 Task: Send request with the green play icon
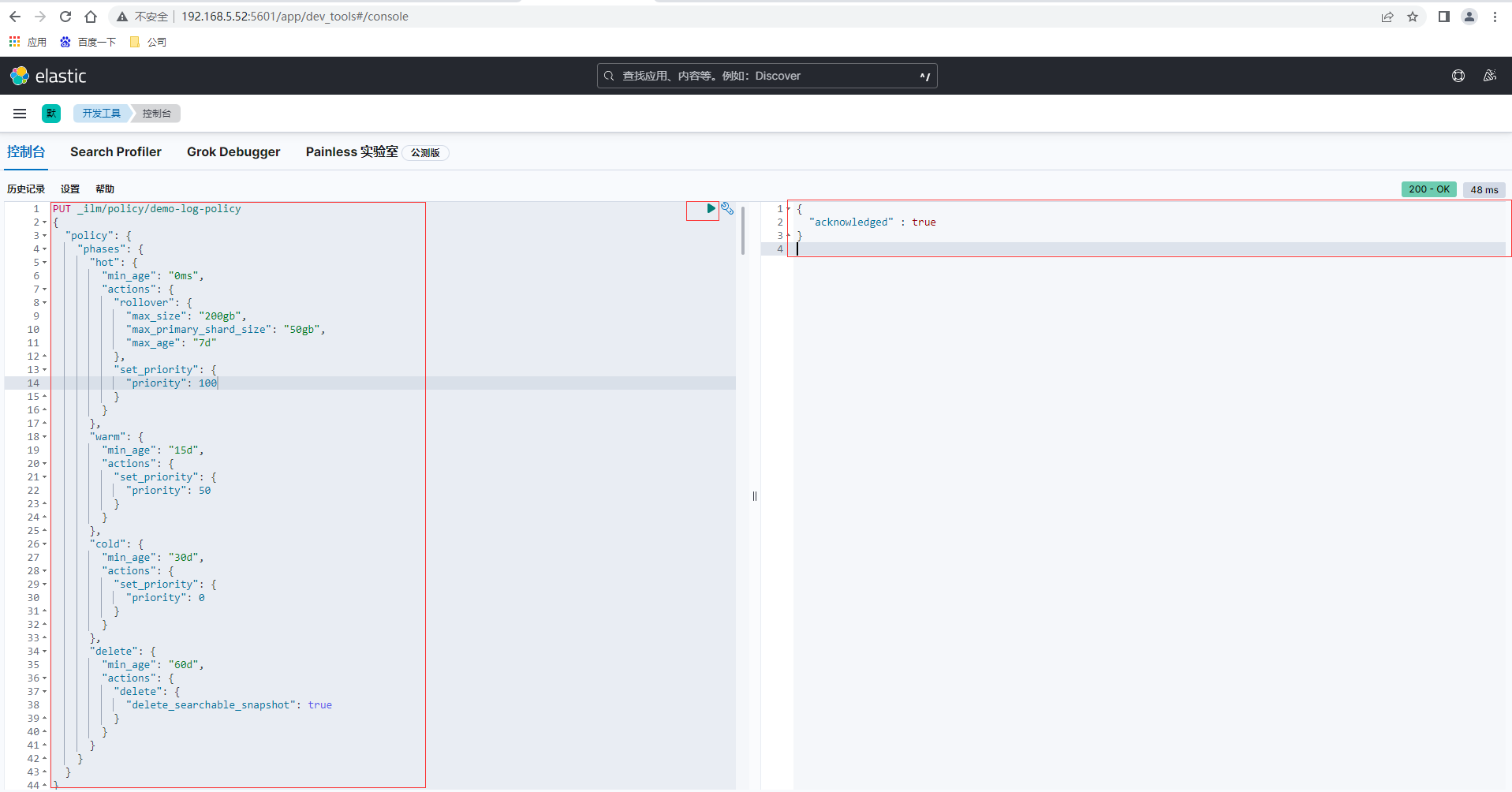(711, 209)
